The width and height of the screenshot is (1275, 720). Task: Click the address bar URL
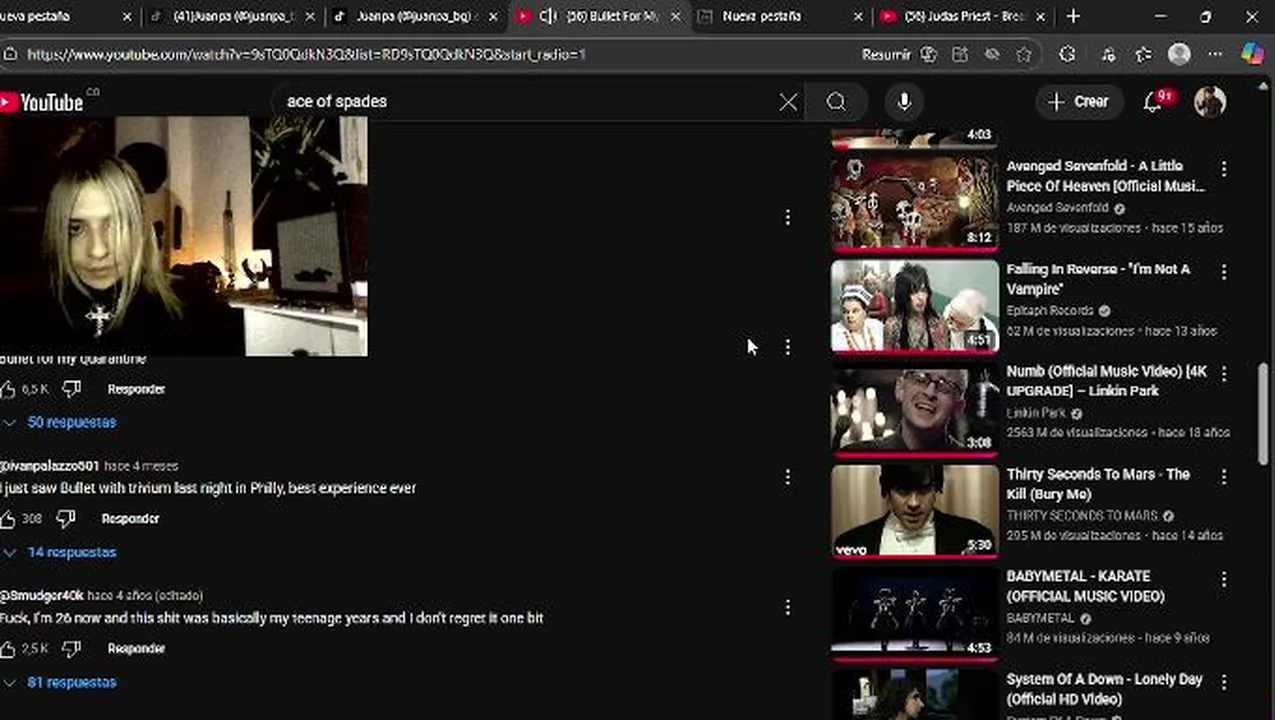click(306, 55)
